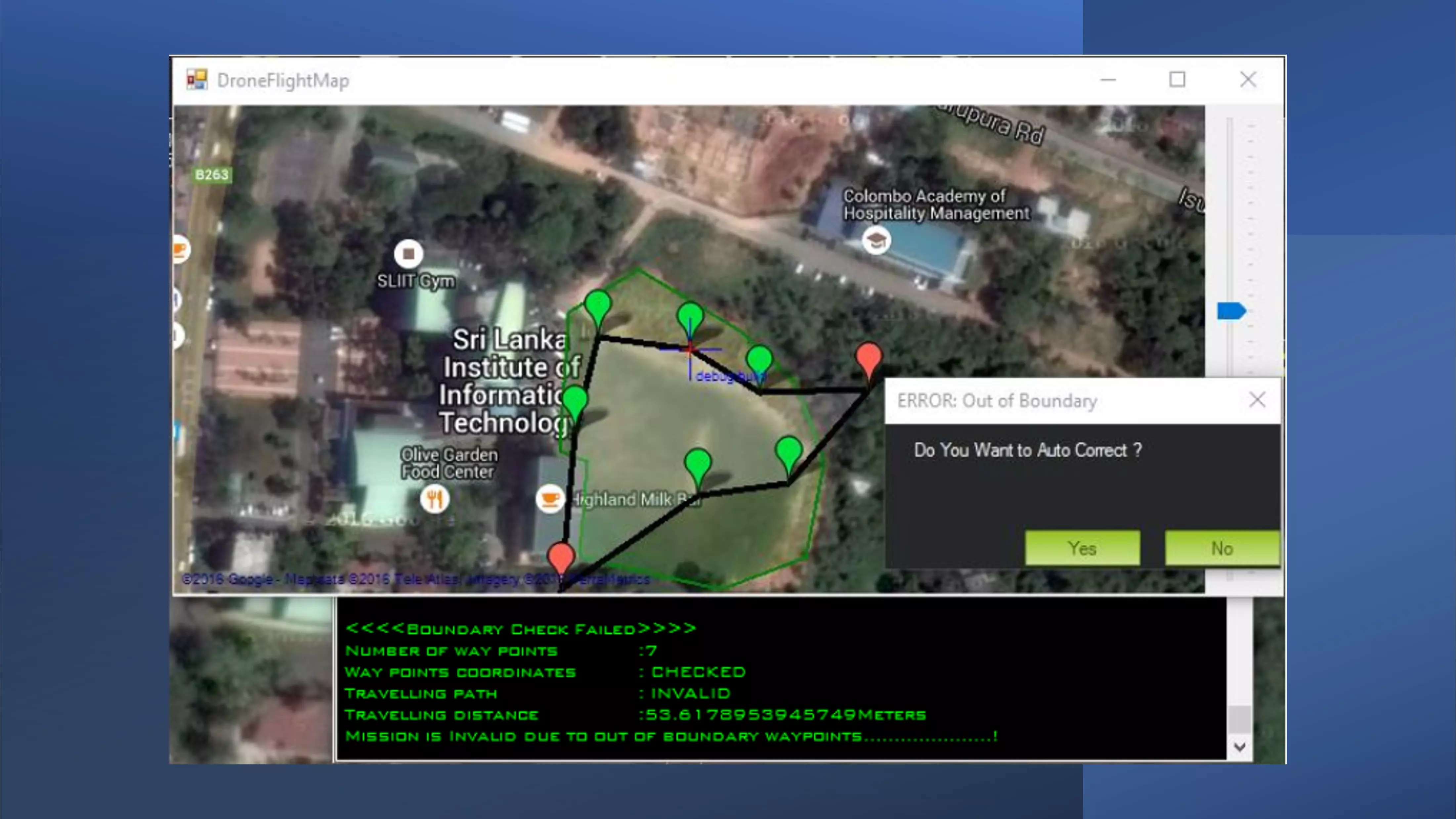Click the Travelling Path INVALID line

[537, 694]
